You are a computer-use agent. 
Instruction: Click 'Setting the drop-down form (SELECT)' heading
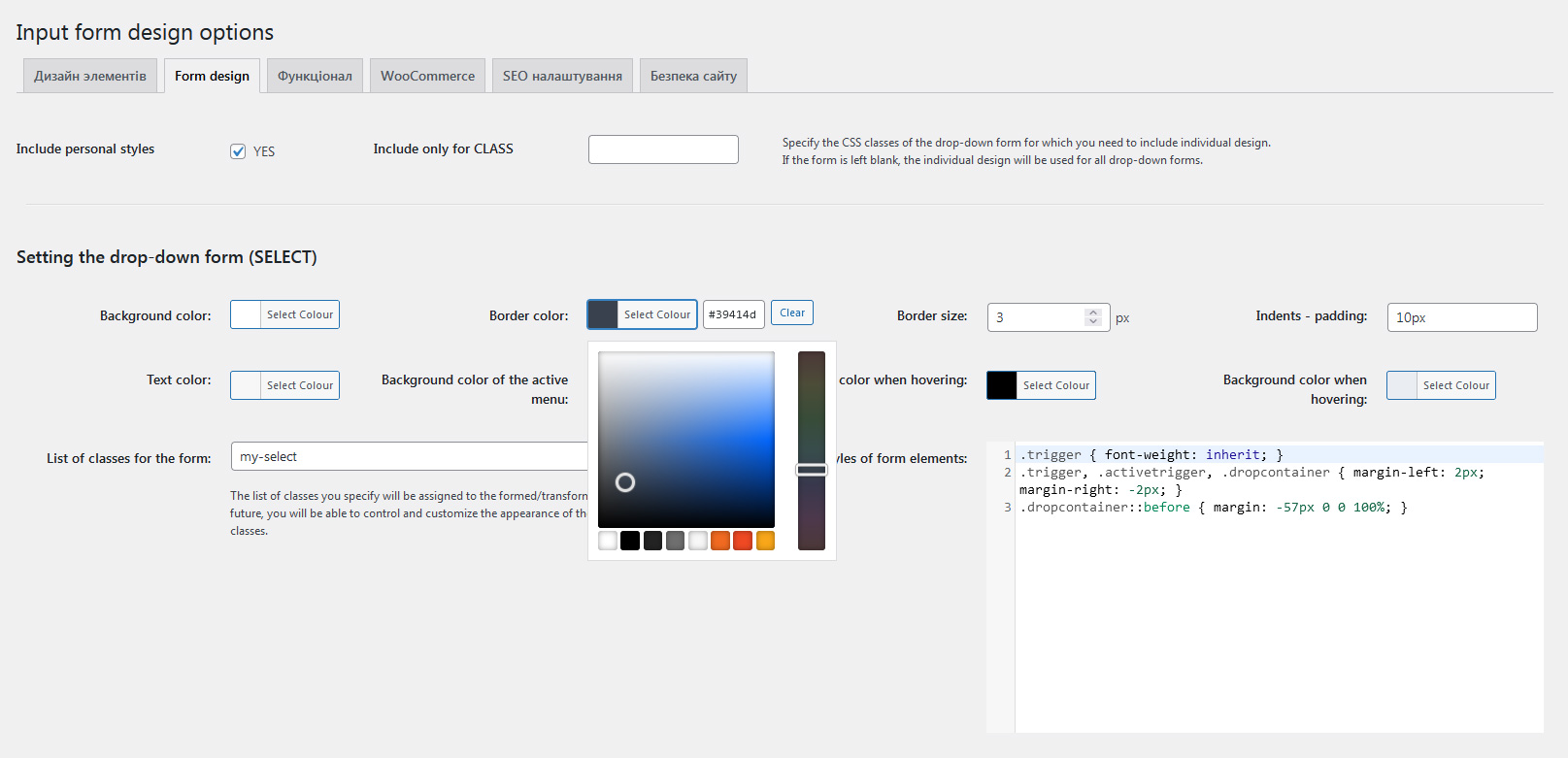click(167, 257)
